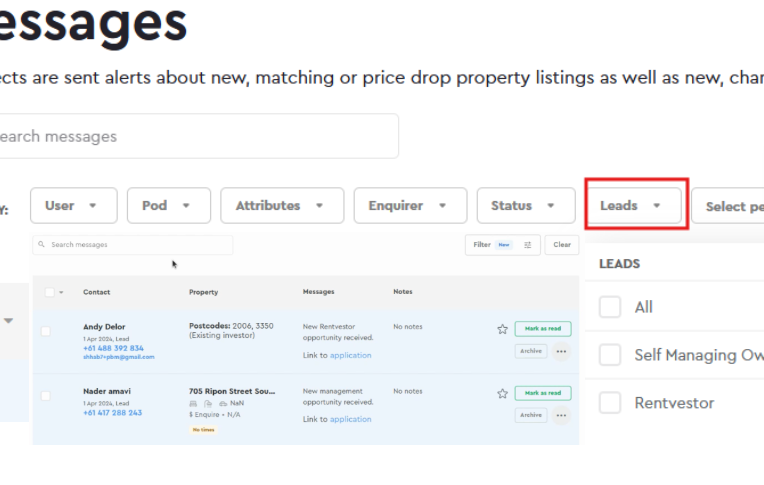The height and width of the screenshot is (485, 764).
Task: Click the bathroom icon on Ripon Street listing
Action: [x=208, y=404]
